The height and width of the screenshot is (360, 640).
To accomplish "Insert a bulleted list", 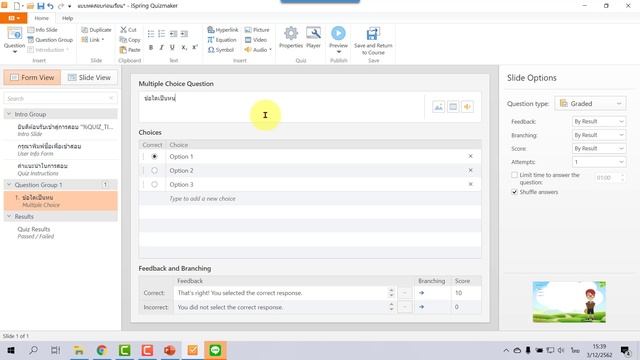I will tap(151, 33).
